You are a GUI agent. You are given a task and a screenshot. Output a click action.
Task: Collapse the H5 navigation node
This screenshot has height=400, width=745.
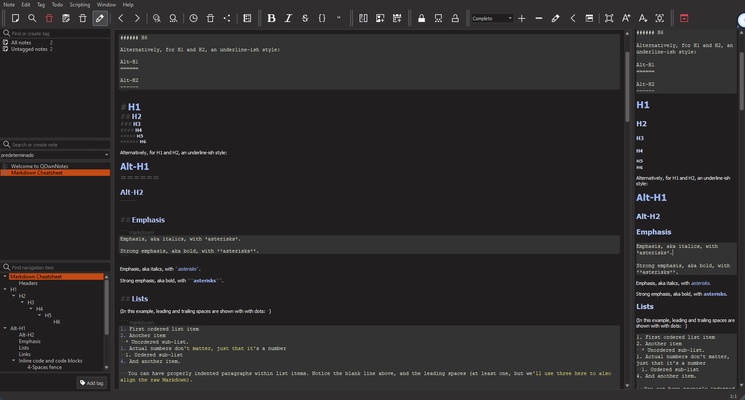coord(39,315)
